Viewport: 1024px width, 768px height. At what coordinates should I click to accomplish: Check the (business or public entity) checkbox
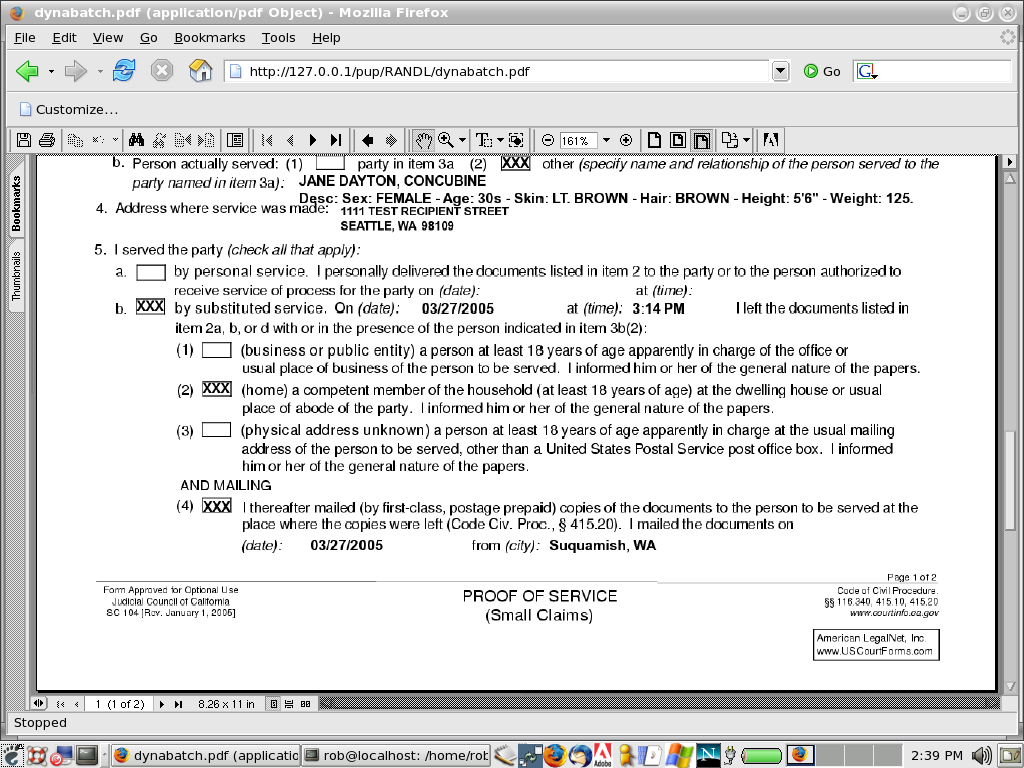click(x=217, y=350)
